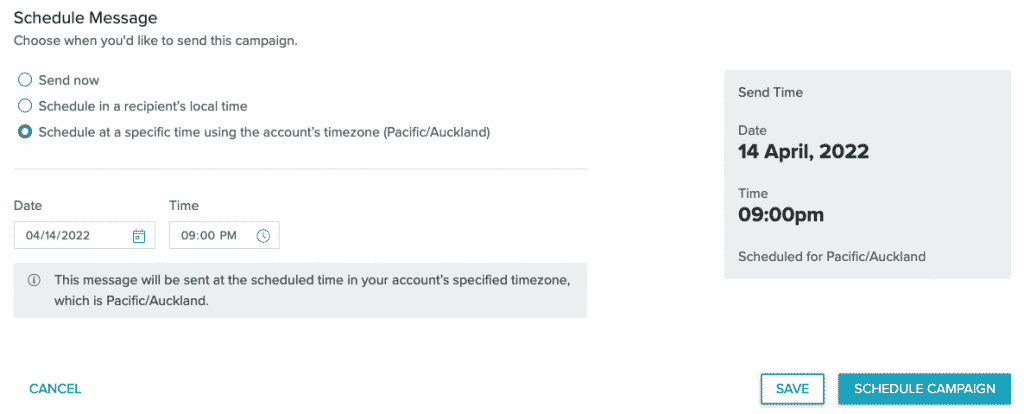The height and width of the screenshot is (414, 1024).
Task: Click 'Scheduled for Pacific/Auckland' summary text
Action: pos(832,256)
